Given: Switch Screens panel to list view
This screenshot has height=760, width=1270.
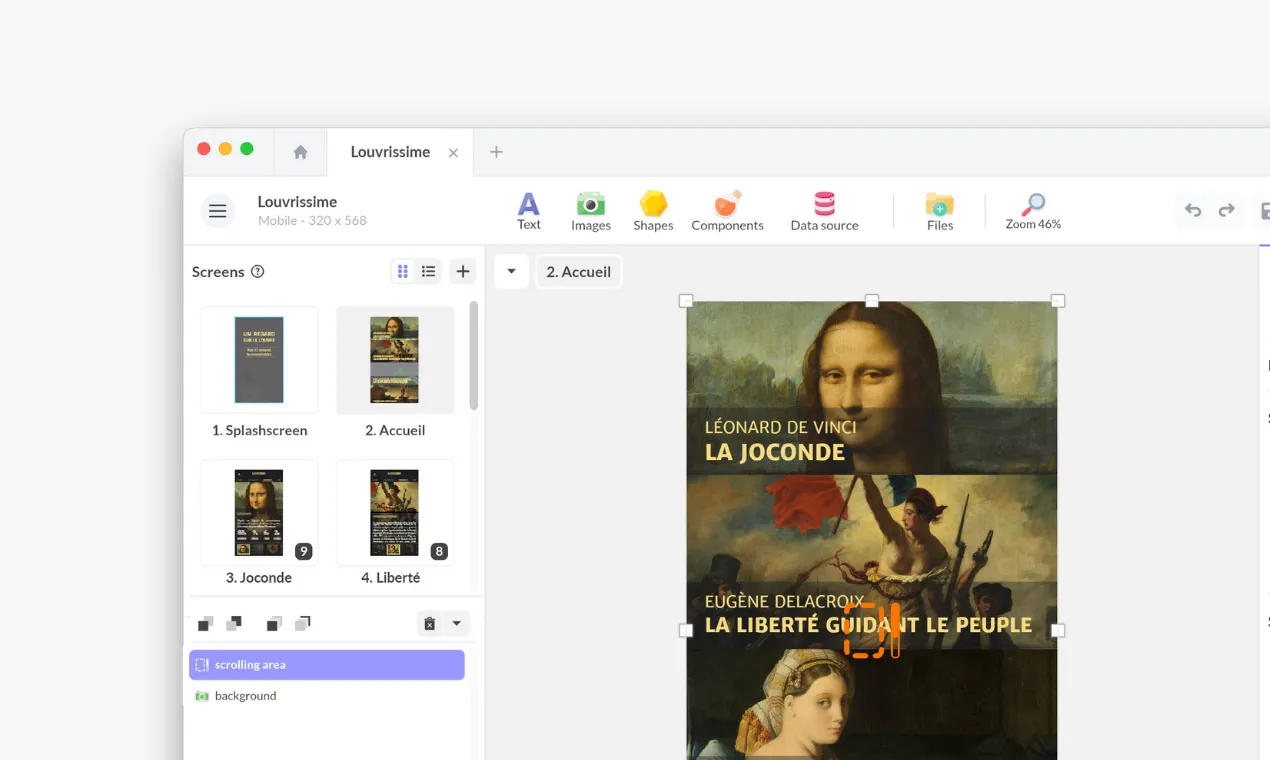Looking at the screenshot, I should [428, 271].
